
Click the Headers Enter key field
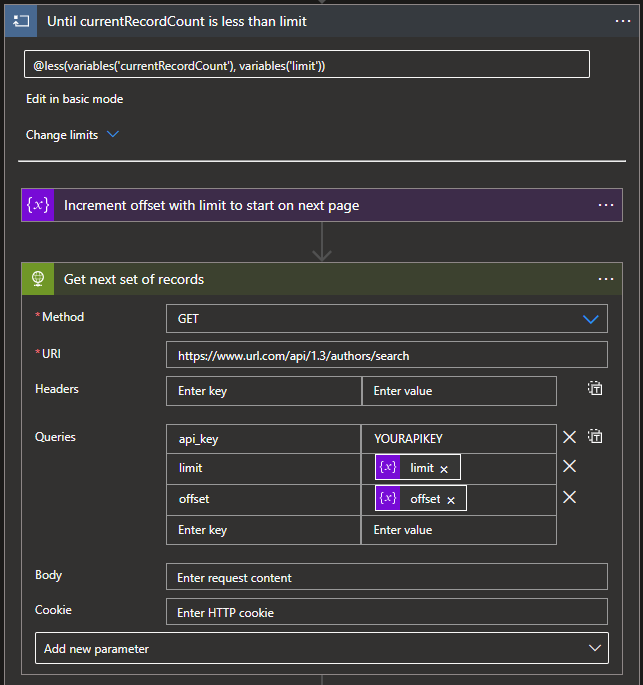point(263,391)
